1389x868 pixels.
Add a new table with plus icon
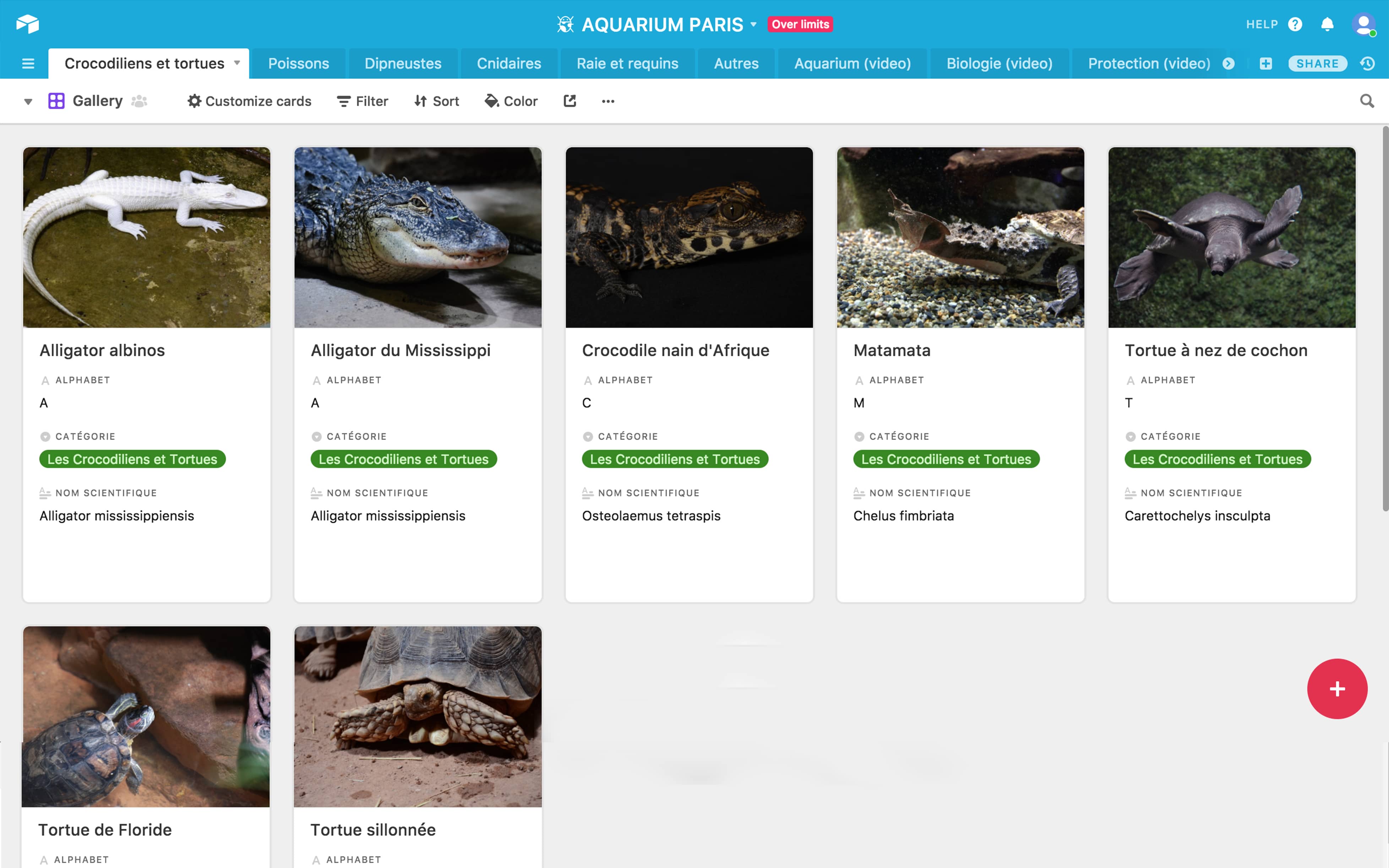1265,64
